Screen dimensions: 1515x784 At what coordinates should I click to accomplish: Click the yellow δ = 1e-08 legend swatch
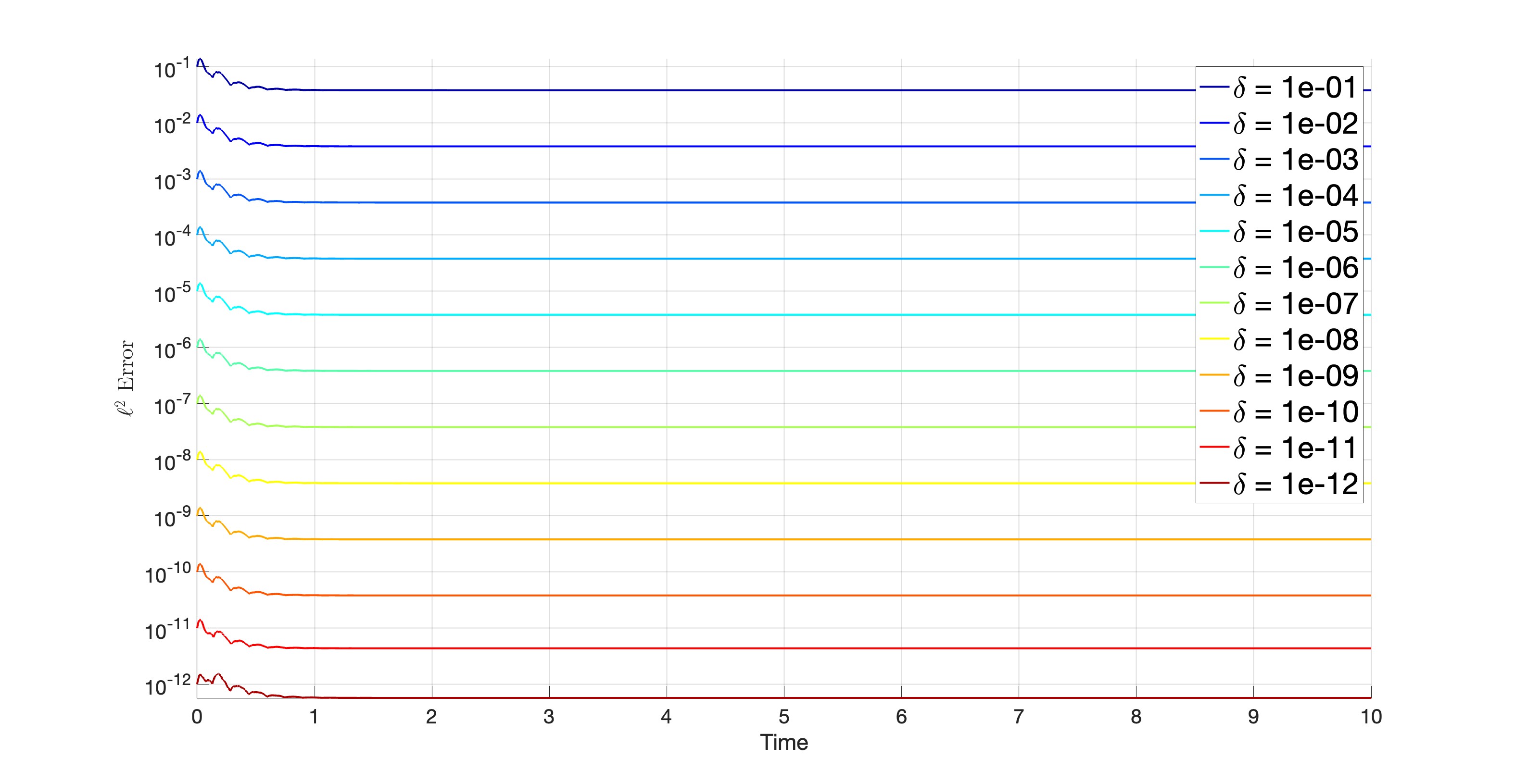[x=1214, y=339]
